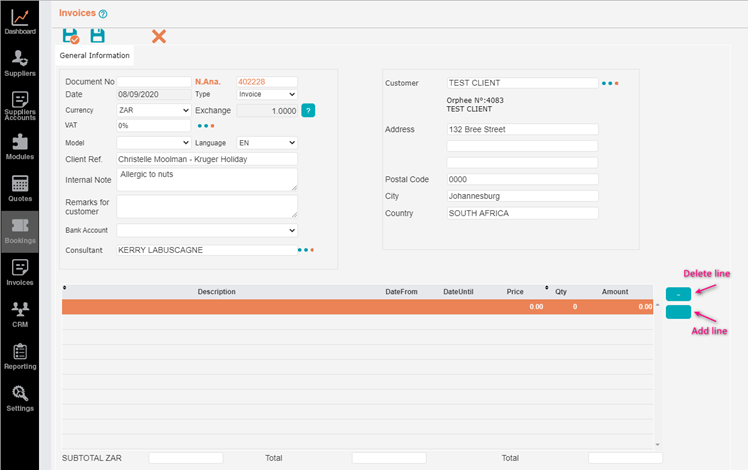Image resolution: width=748 pixels, height=470 pixels.
Task: Click the Add line button
Action: [678, 312]
